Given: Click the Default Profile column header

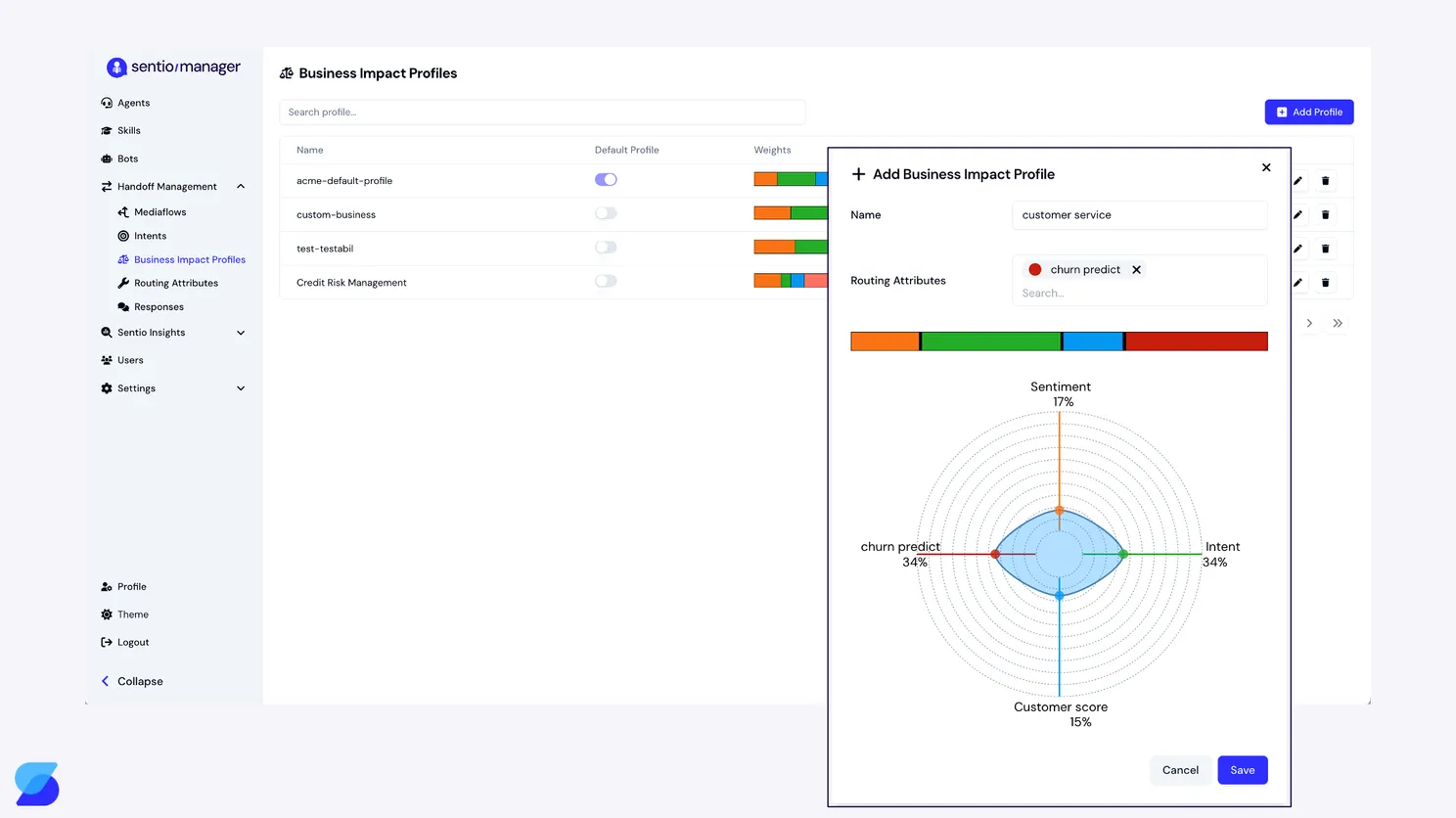Looking at the screenshot, I should pyautogui.click(x=627, y=150).
